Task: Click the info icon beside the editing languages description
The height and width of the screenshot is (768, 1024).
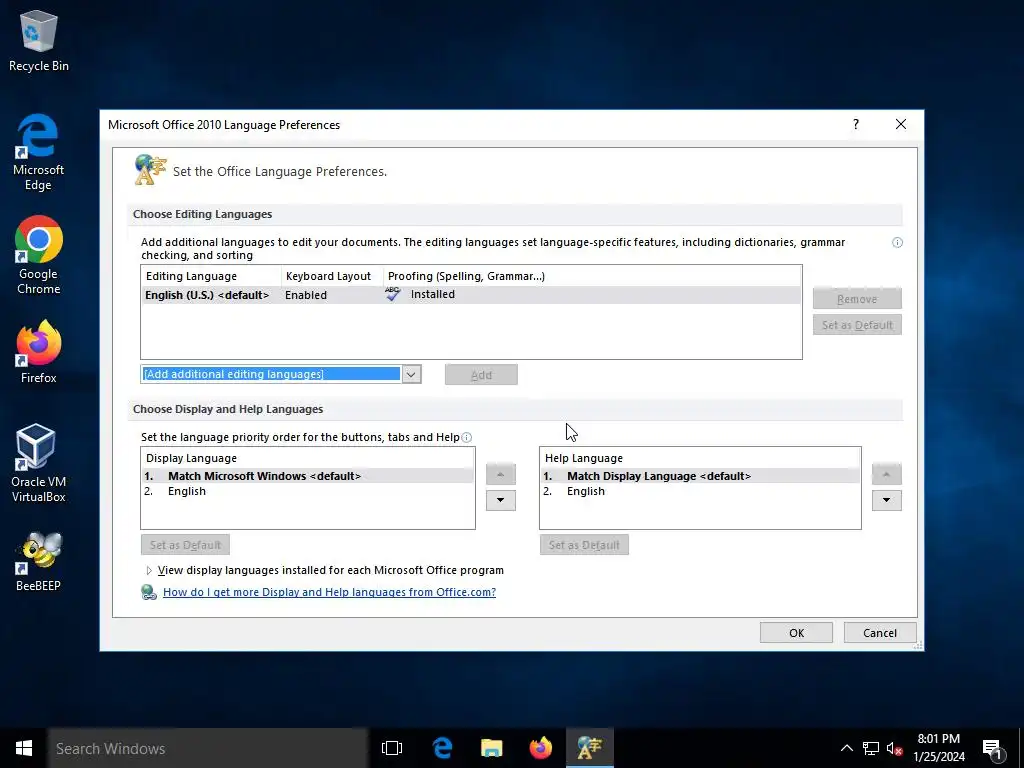Action: click(x=897, y=242)
